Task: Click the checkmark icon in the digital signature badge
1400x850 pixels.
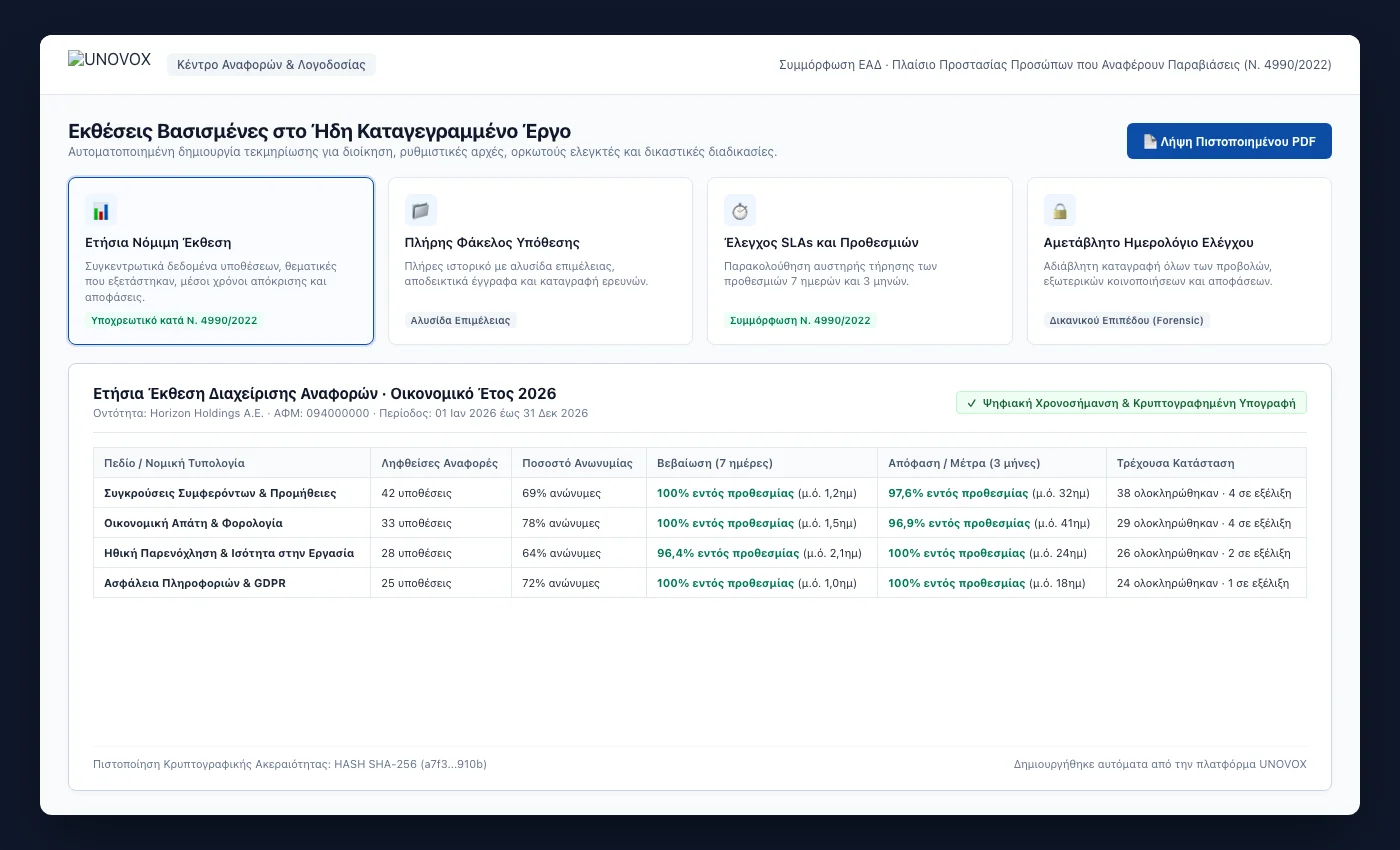Action: pyautogui.click(x=972, y=403)
